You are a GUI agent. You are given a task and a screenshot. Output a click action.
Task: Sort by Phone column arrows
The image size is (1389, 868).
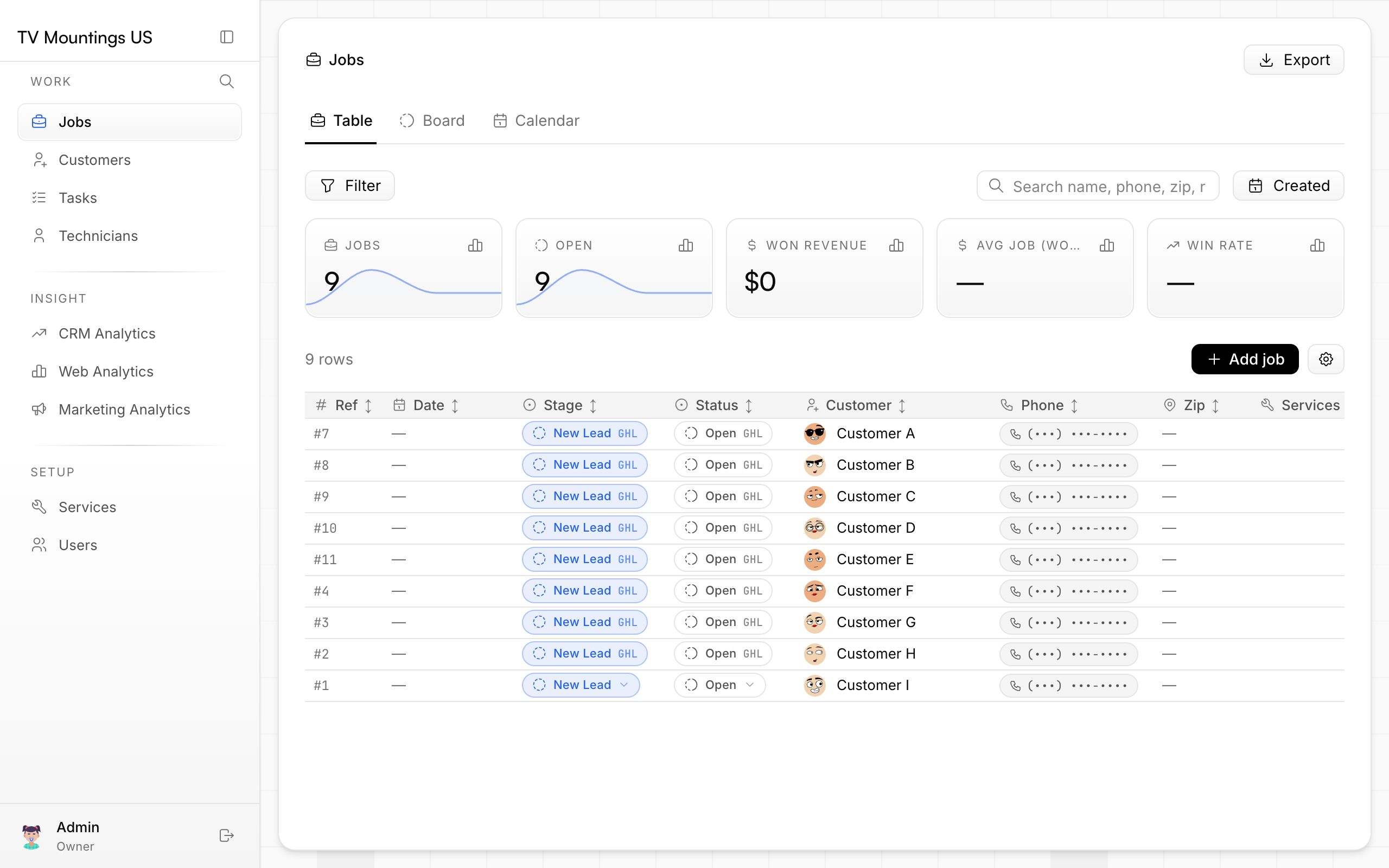pyautogui.click(x=1074, y=406)
